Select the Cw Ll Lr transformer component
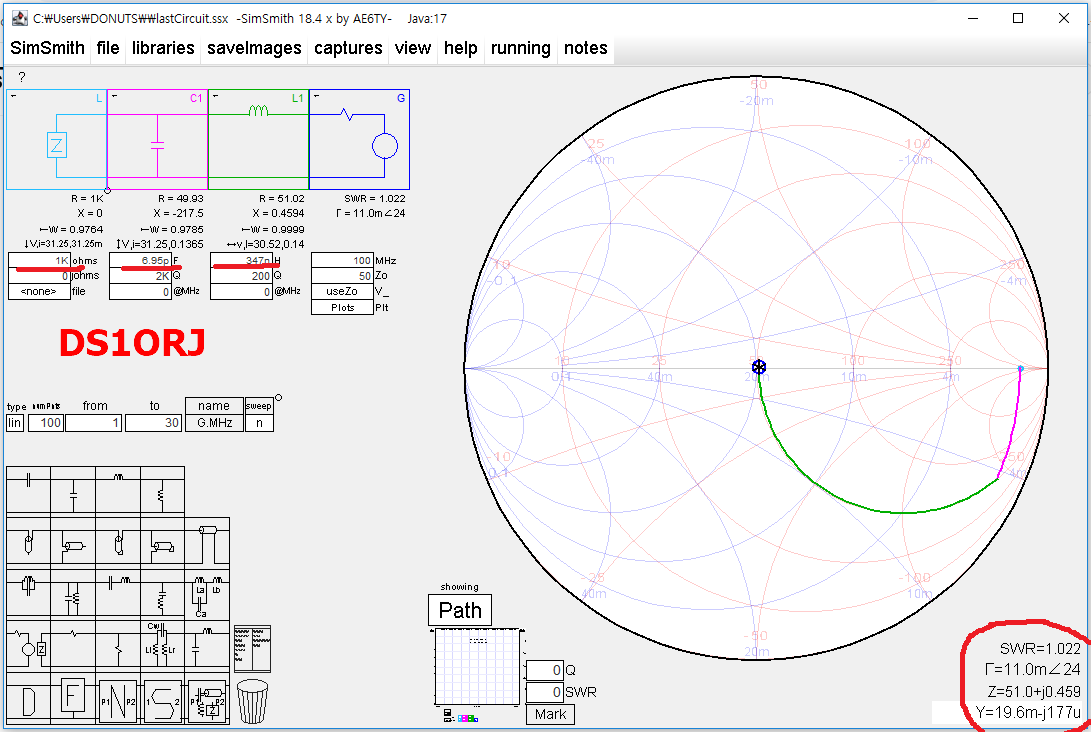The height and width of the screenshot is (732, 1091). (x=162, y=644)
